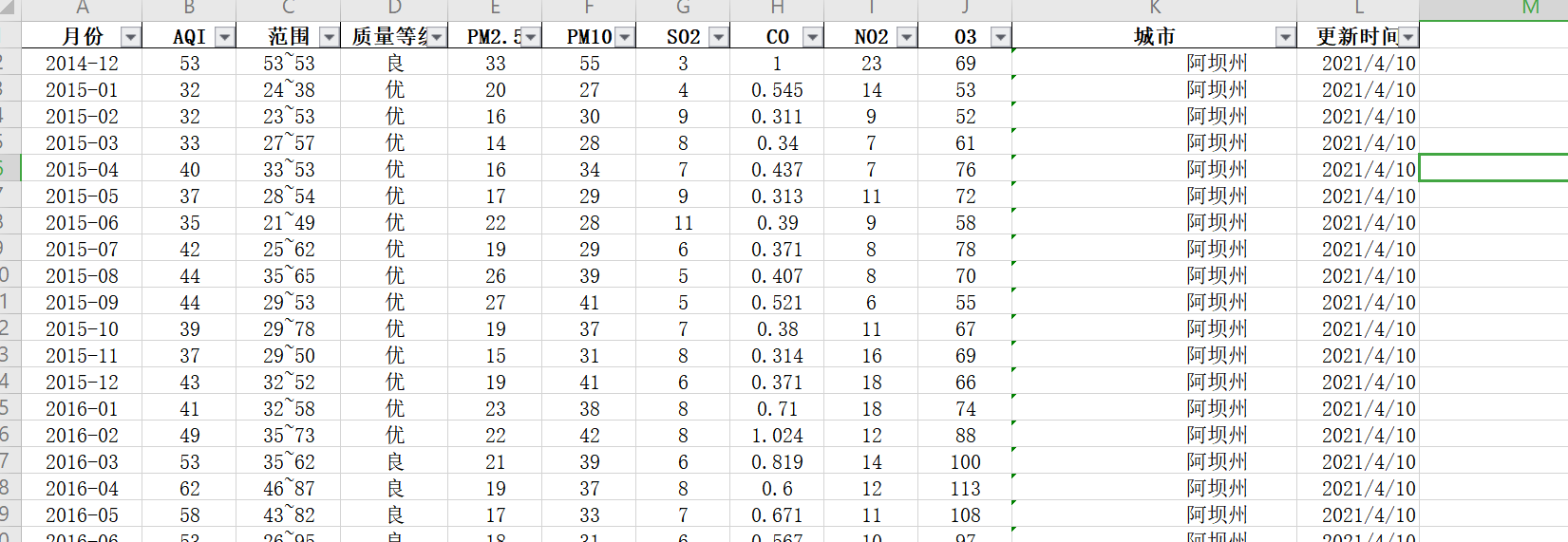1568x542 pixels.
Task: Select the month cell 2014-12
Action: [83, 64]
